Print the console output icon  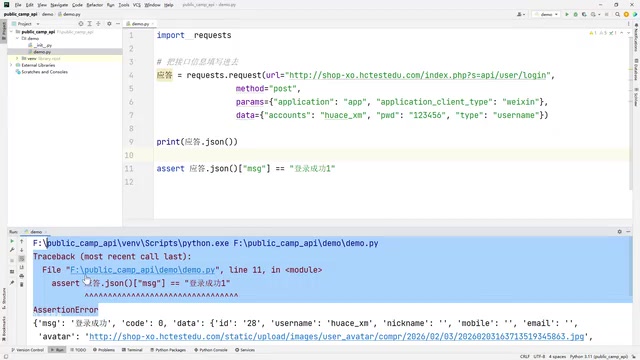pos(22,276)
